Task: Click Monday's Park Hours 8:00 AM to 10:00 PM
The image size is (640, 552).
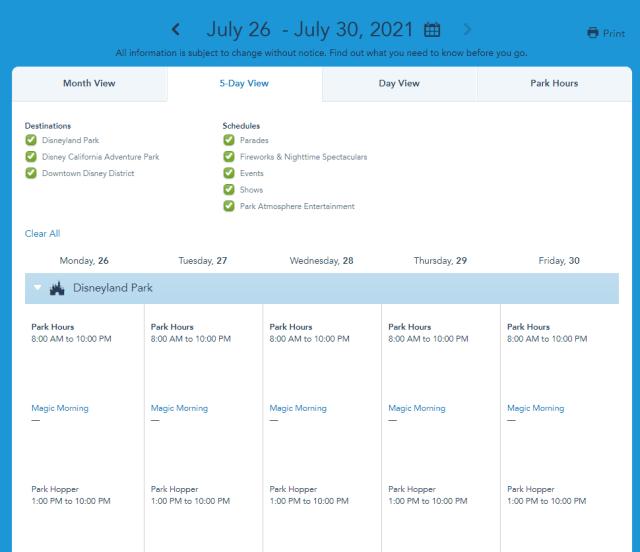Action: [x=71, y=339]
